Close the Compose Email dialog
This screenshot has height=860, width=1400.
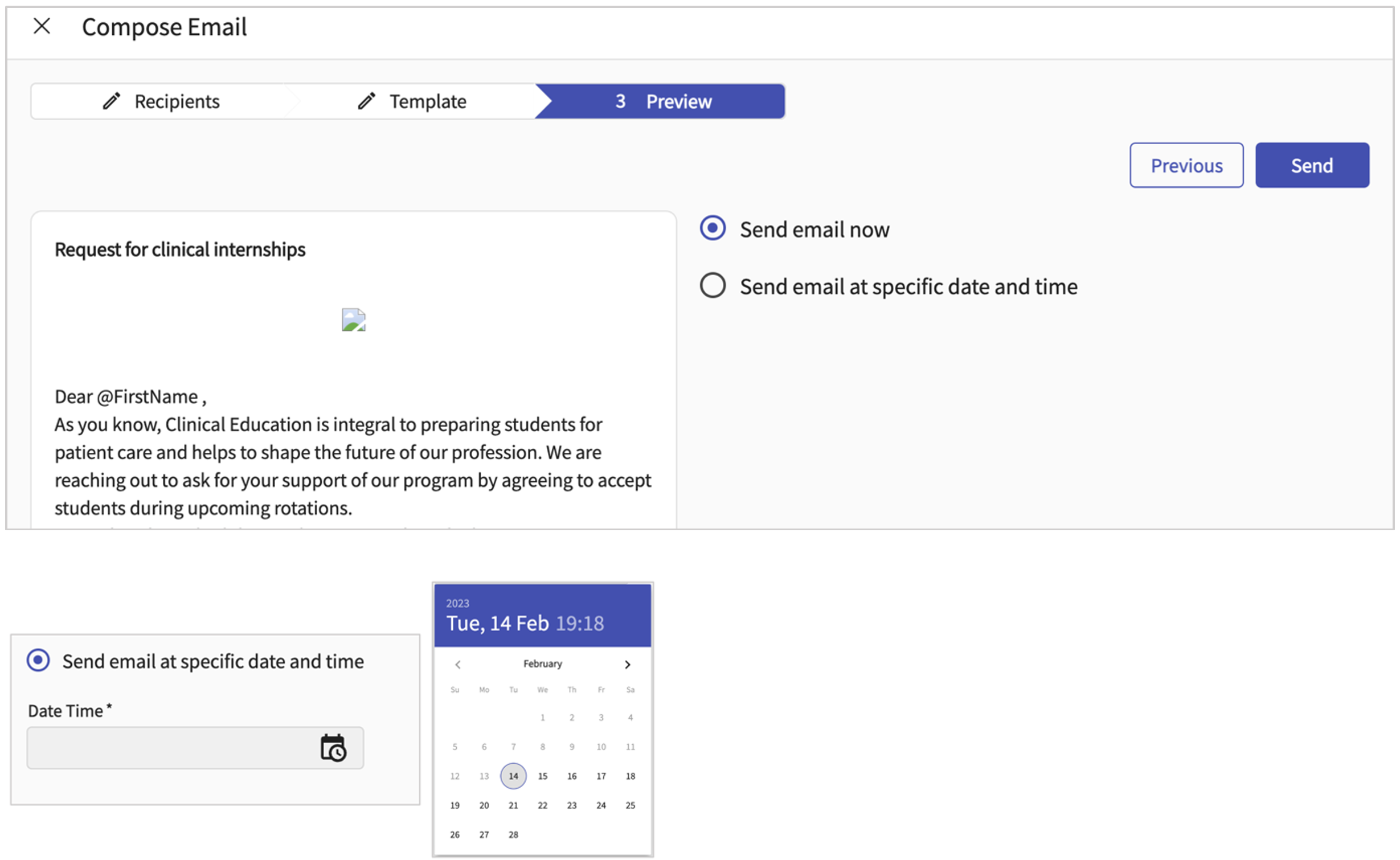42,26
